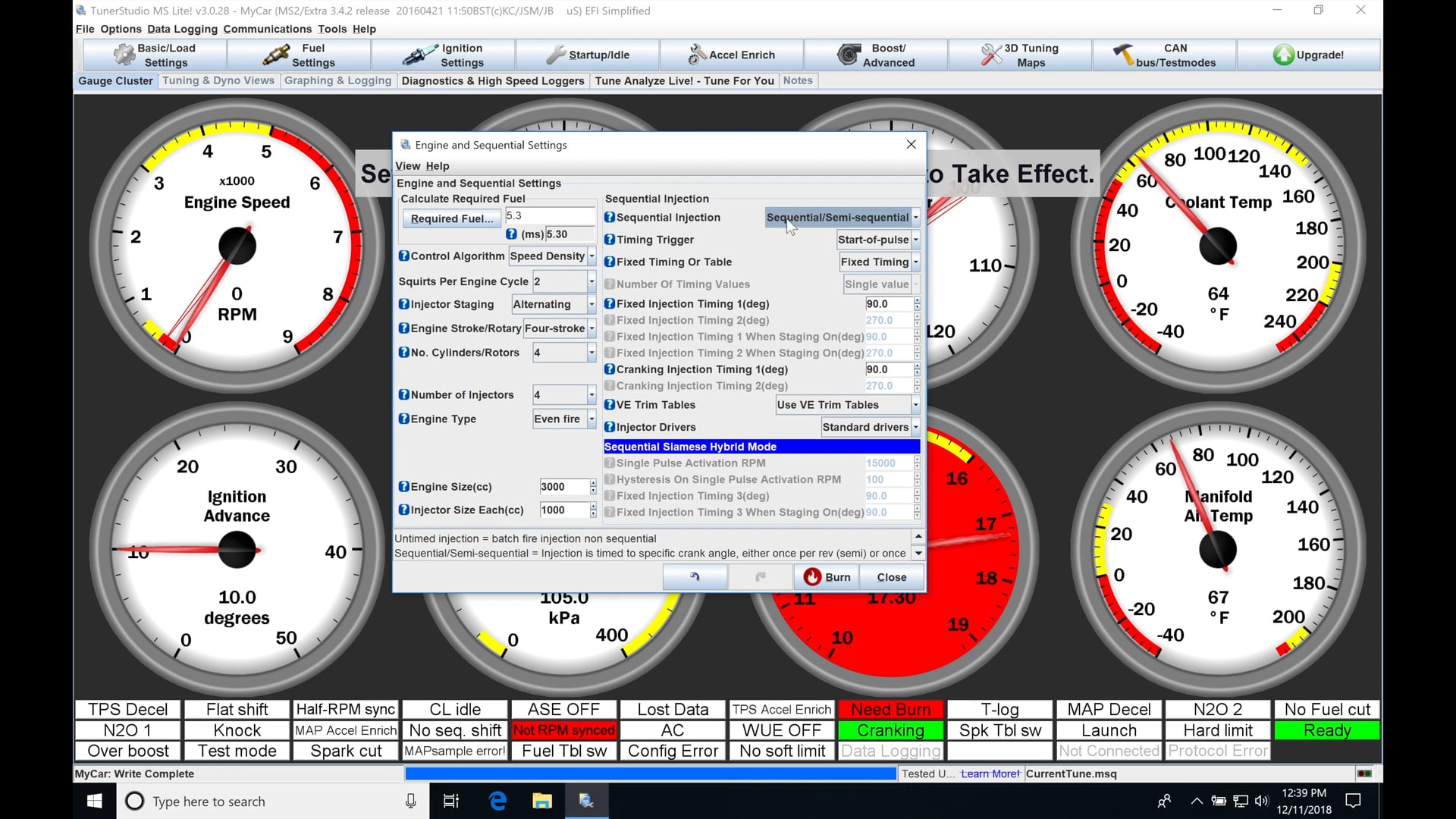Open Boost/Advanced turbo icon
This screenshot has width=1456, height=819.
click(848, 55)
